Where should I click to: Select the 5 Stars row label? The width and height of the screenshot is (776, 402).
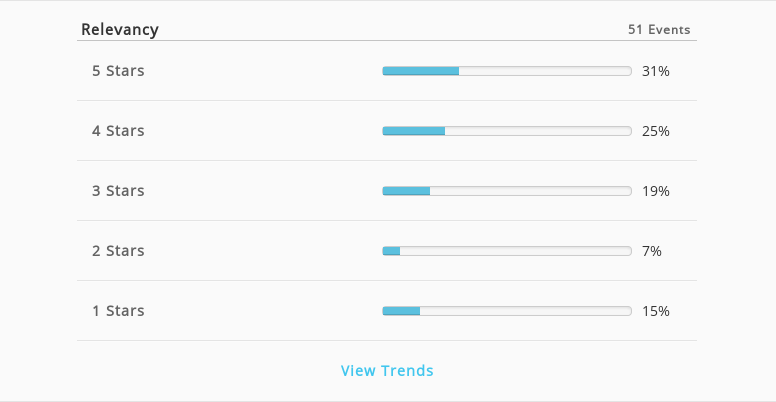[118, 71]
